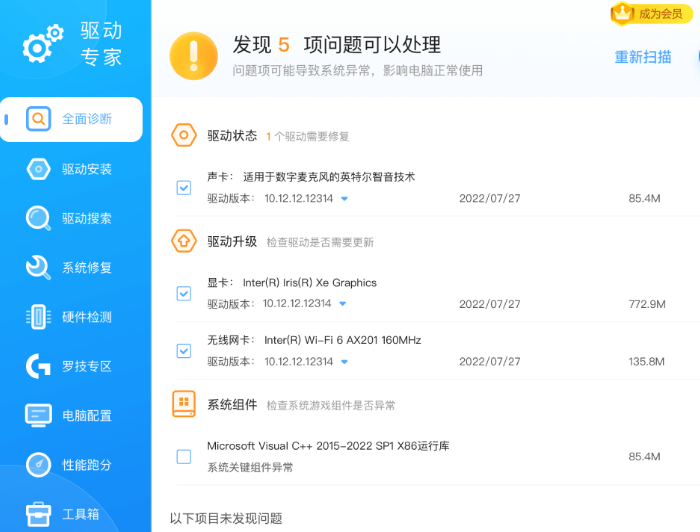Expand the sound card driver version dropdown
The height and width of the screenshot is (532, 700).
[344, 199]
